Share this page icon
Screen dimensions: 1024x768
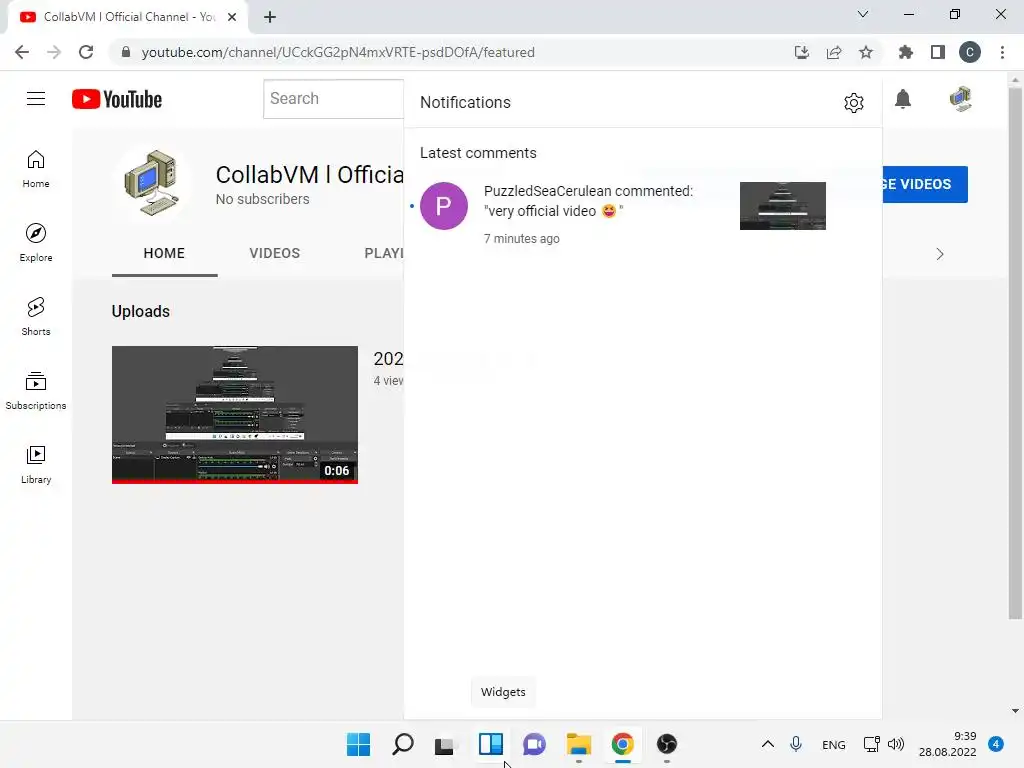834,52
